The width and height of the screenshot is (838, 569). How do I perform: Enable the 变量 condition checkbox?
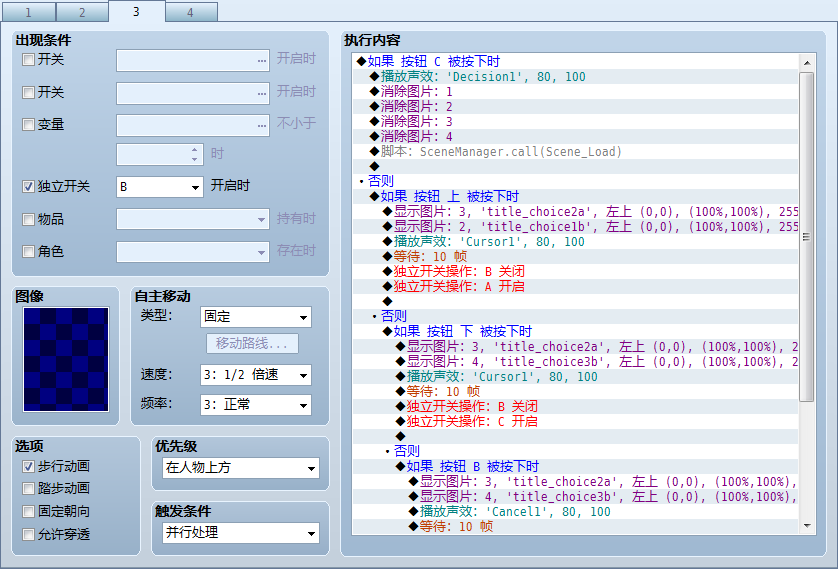coord(28,124)
